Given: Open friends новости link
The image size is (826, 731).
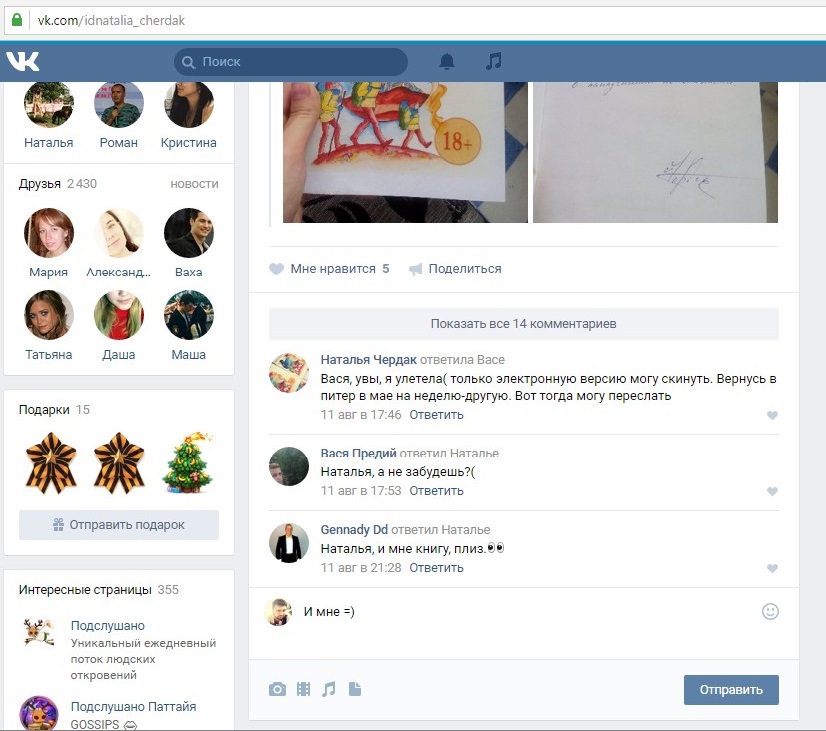Looking at the screenshot, I should (194, 184).
